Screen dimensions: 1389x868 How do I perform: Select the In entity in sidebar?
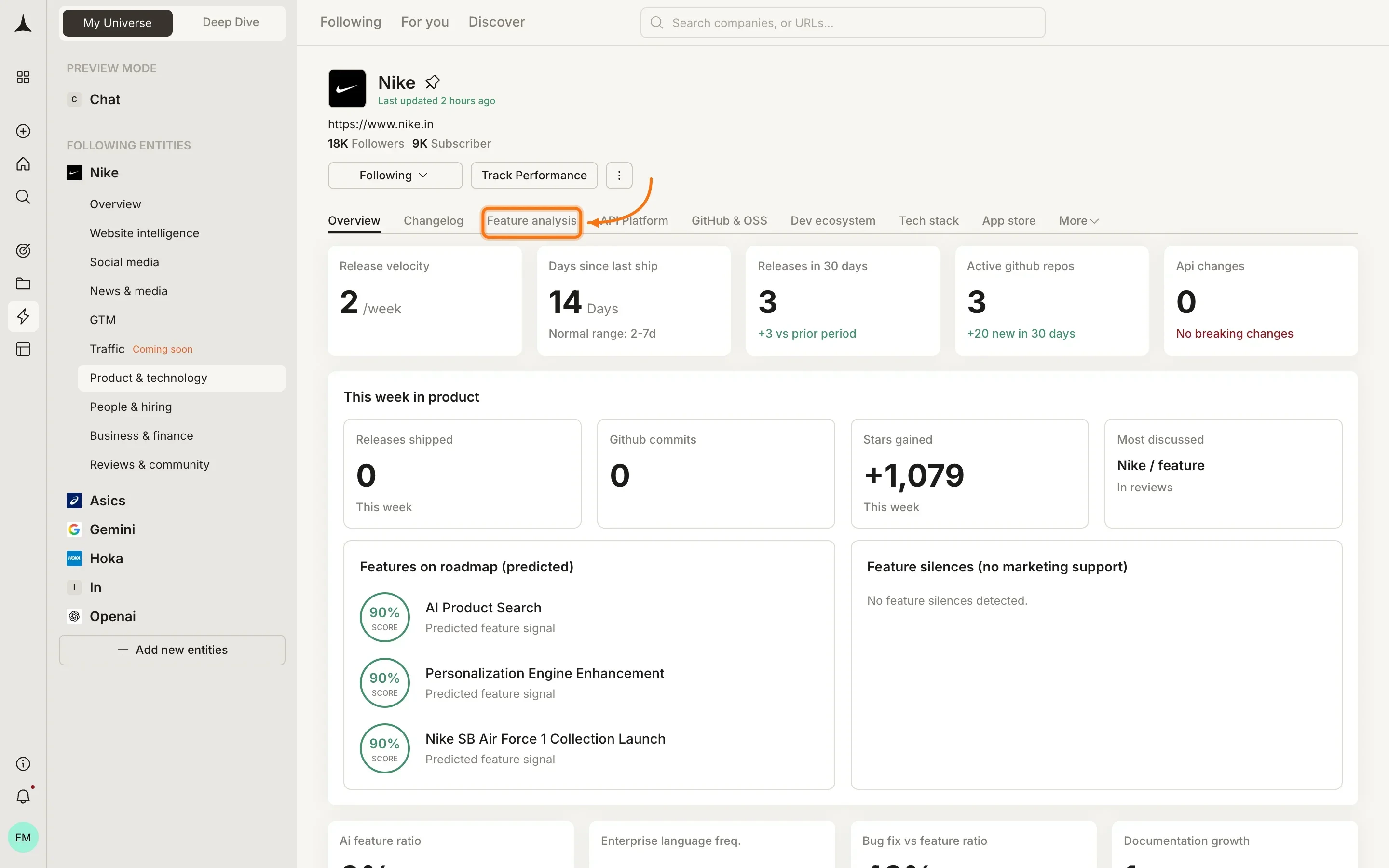pyautogui.click(x=95, y=587)
